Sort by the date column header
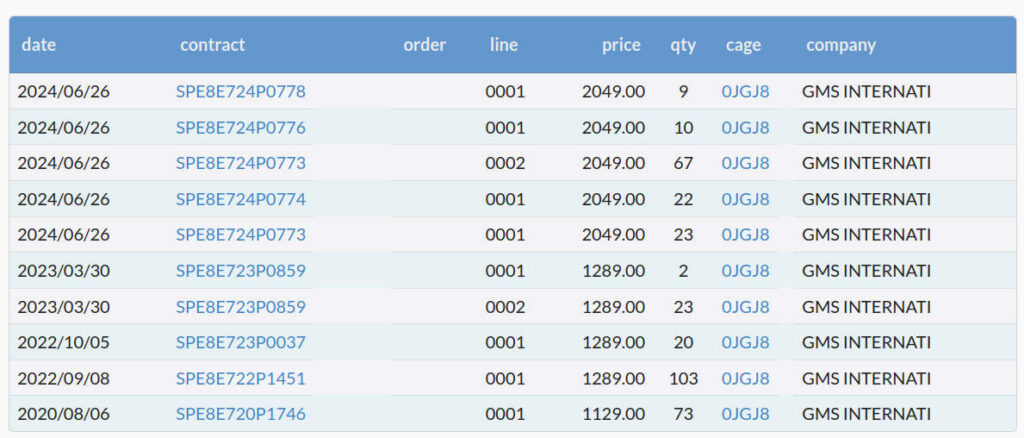Screen dimensions: 1024x438 (38, 45)
